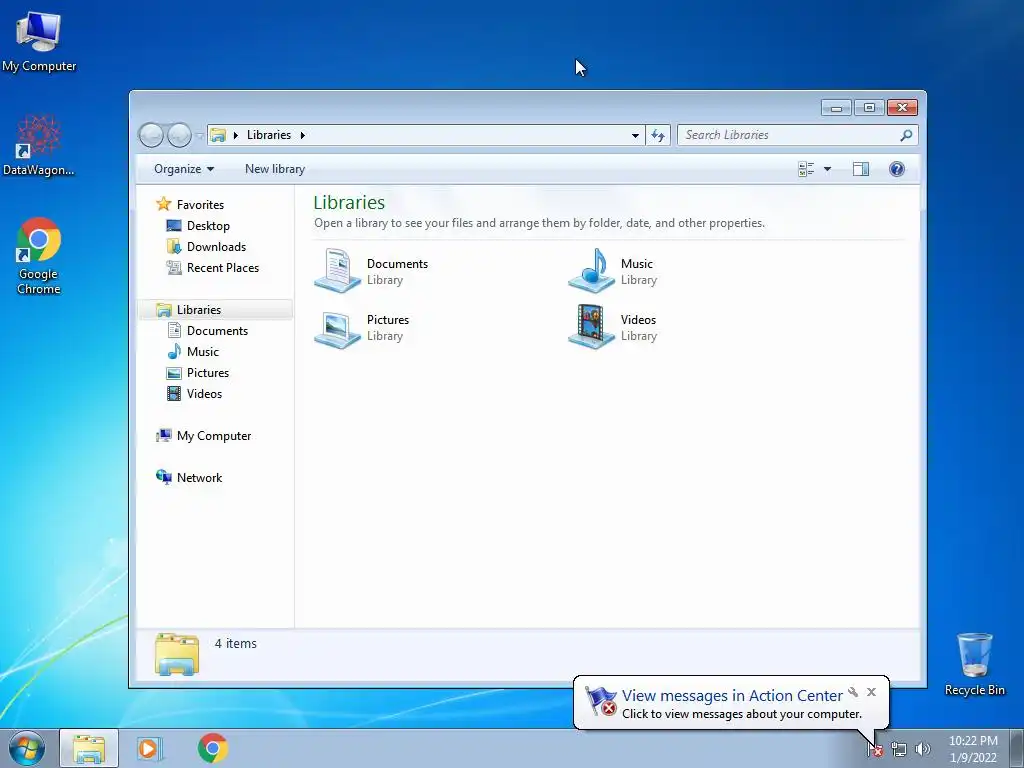
Task: Launch Google Chrome from the taskbar
Action: click(x=212, y=748)
